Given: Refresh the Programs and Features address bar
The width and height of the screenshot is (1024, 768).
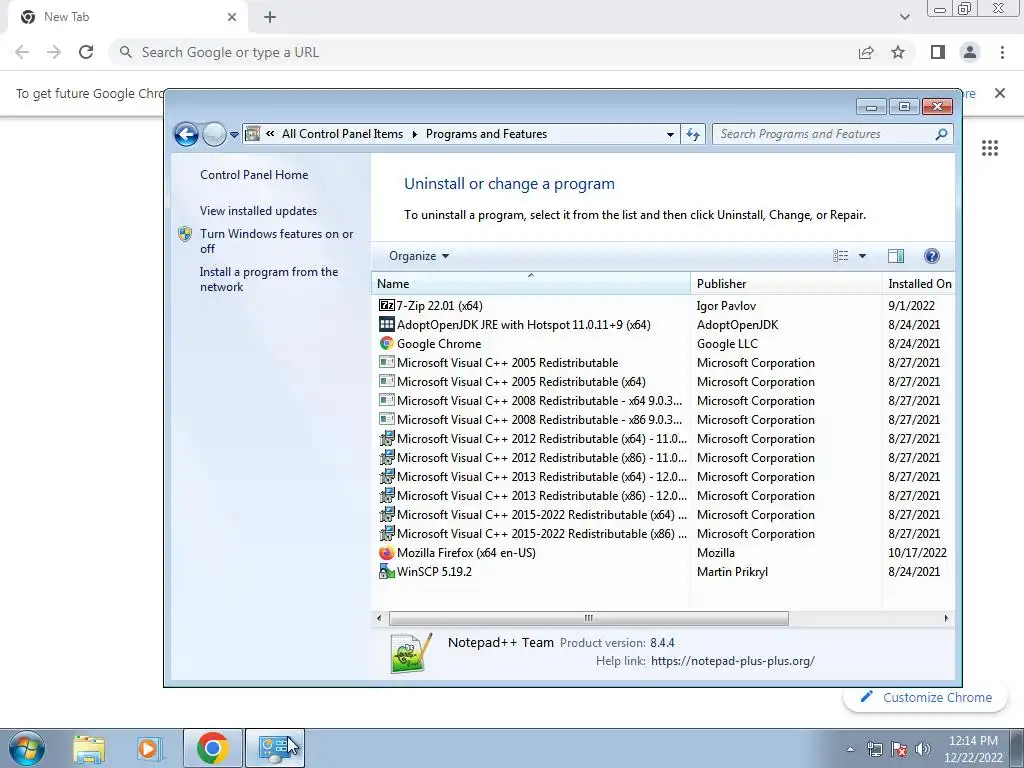Looking at the screenshot, I should [x=693, y=135].
